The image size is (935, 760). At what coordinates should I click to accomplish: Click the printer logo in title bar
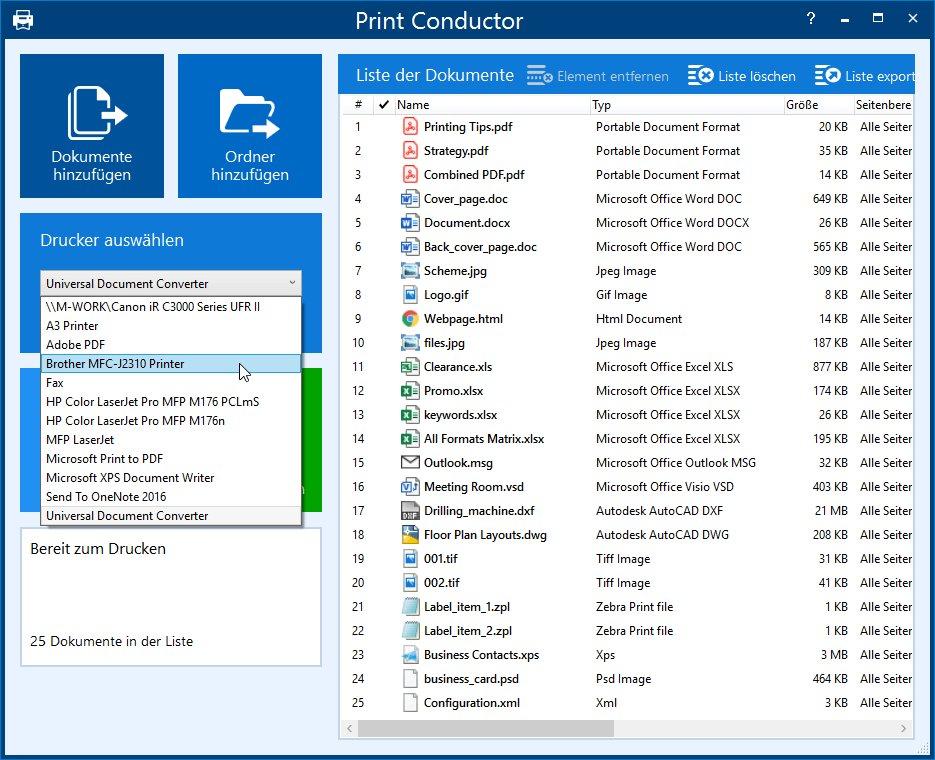point(23,20)
